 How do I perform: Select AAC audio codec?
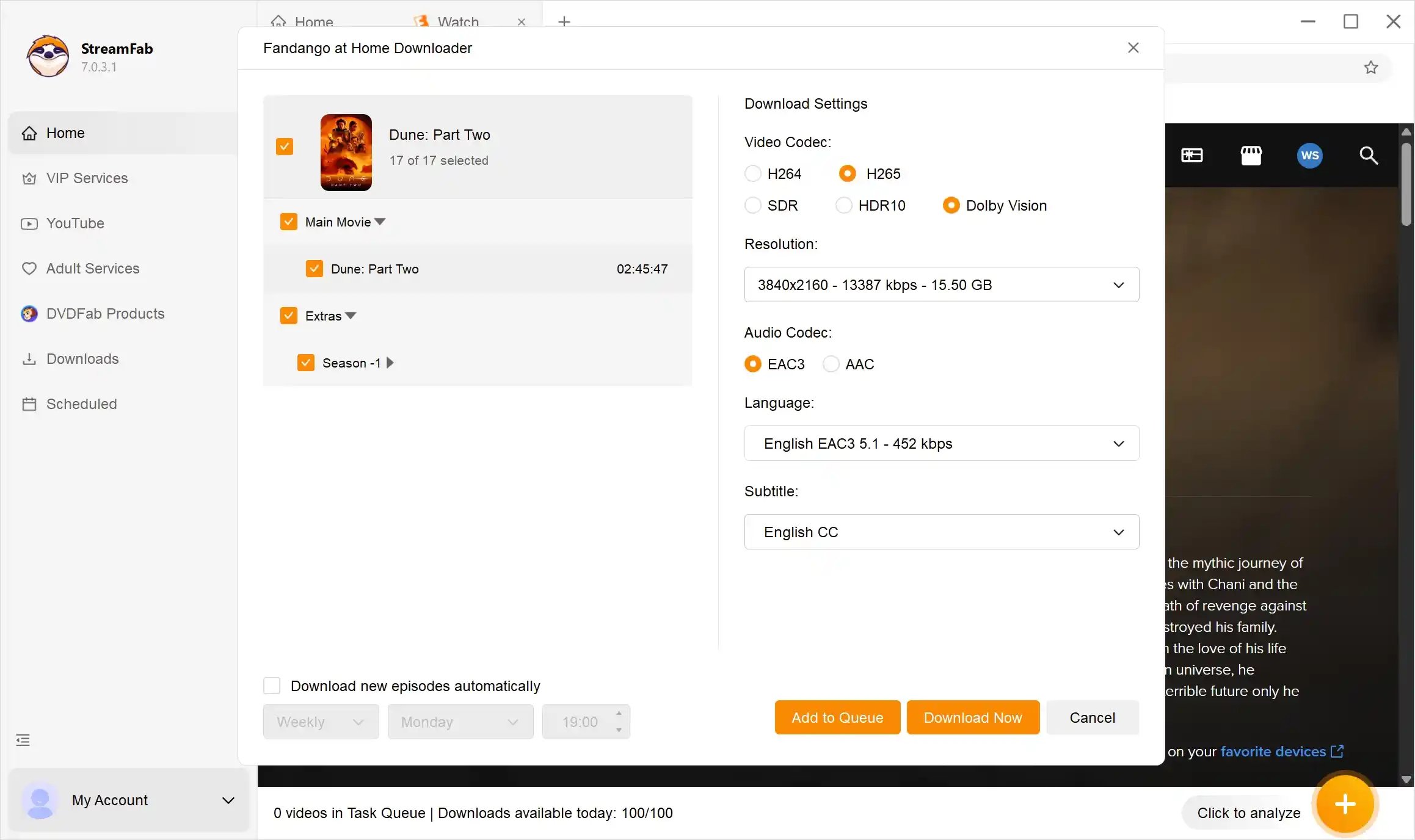coord(831,364)
